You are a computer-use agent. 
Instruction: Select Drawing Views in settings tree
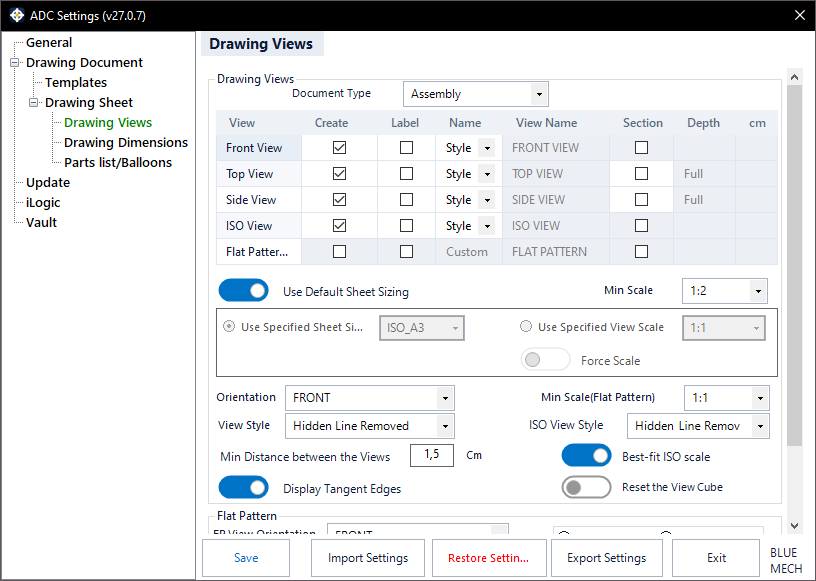point(108,122)
